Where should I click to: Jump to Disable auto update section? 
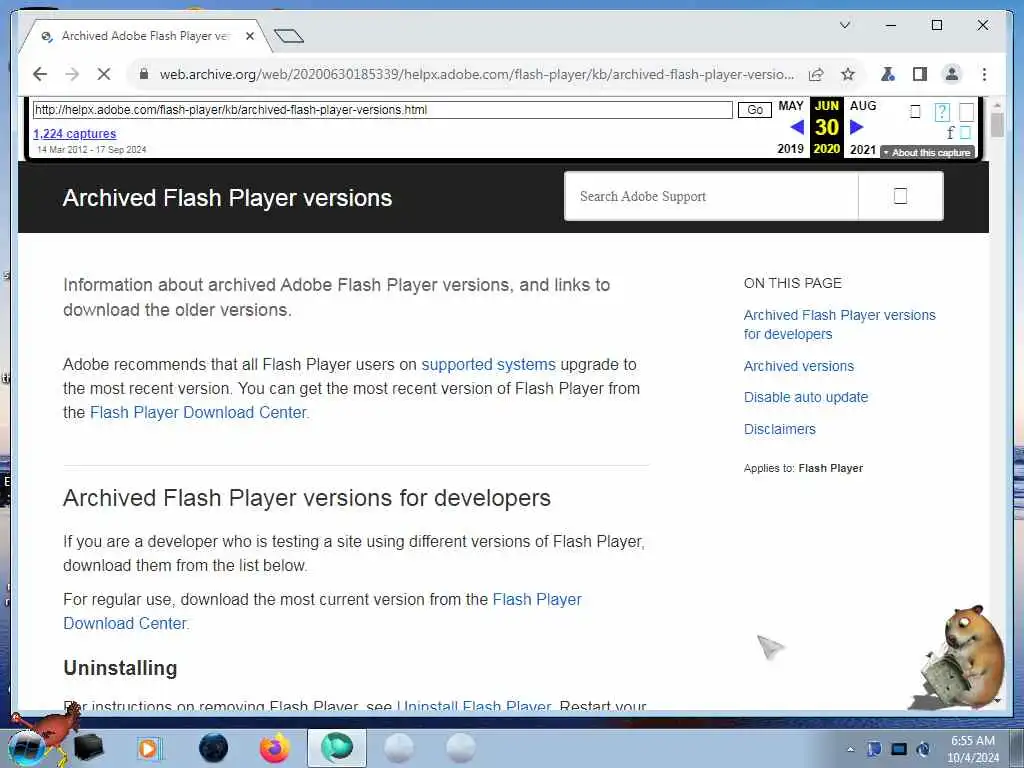pos(806,397)
